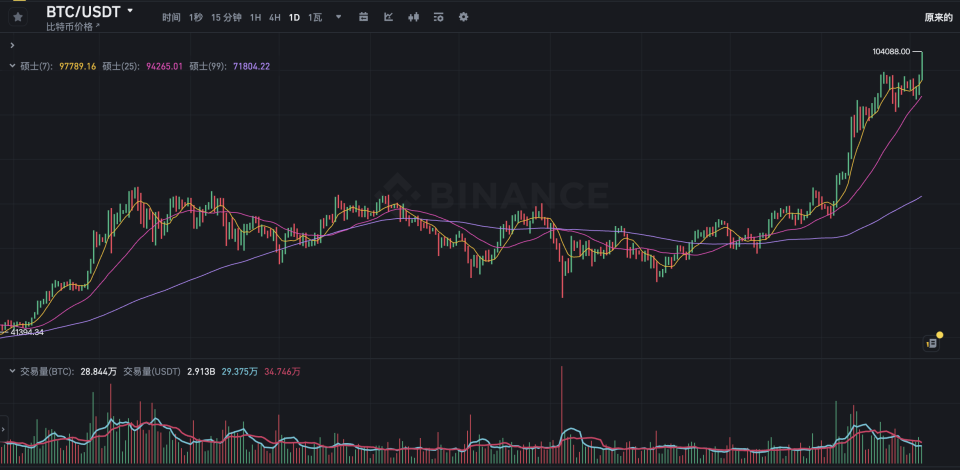Viewport: 960px width, 470px height.
Task: Select the 1D timeframe option
Action: click(x=294, y=18)
